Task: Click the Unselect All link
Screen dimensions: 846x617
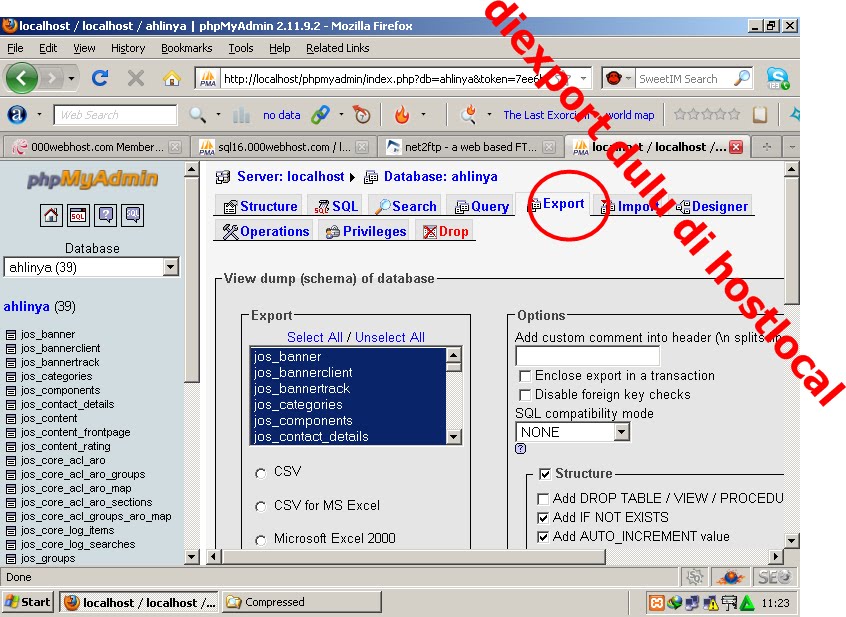Action: pyautogui.click(x=390, y=337)
